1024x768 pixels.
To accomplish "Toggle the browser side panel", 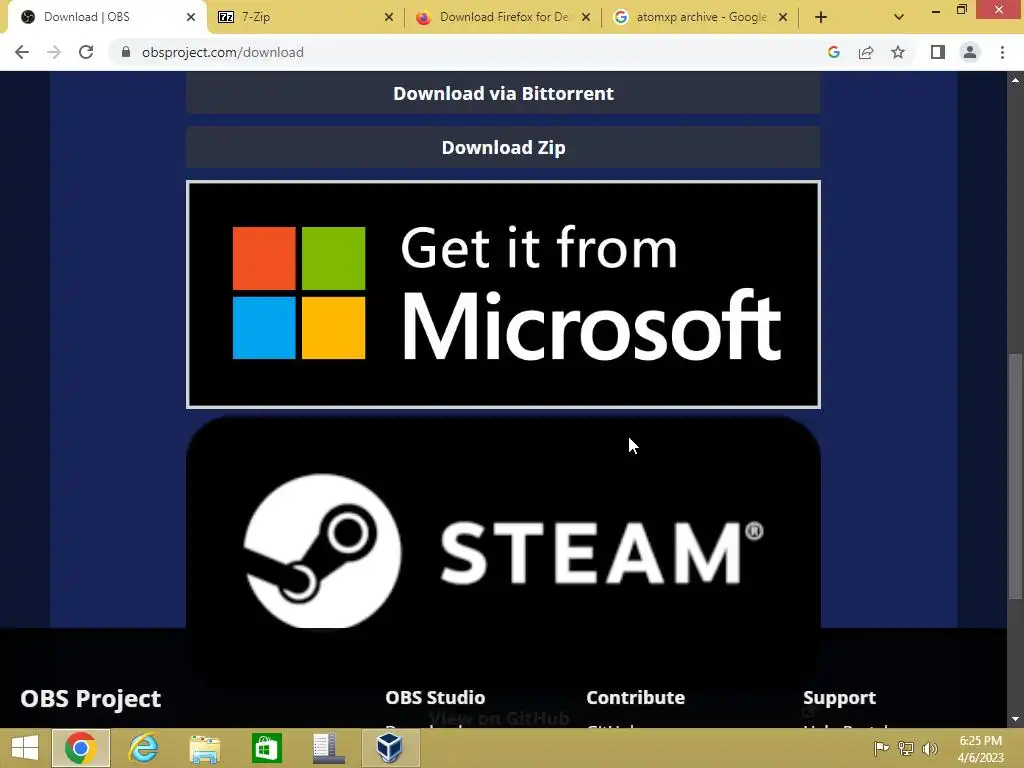I will pos(938,52).
